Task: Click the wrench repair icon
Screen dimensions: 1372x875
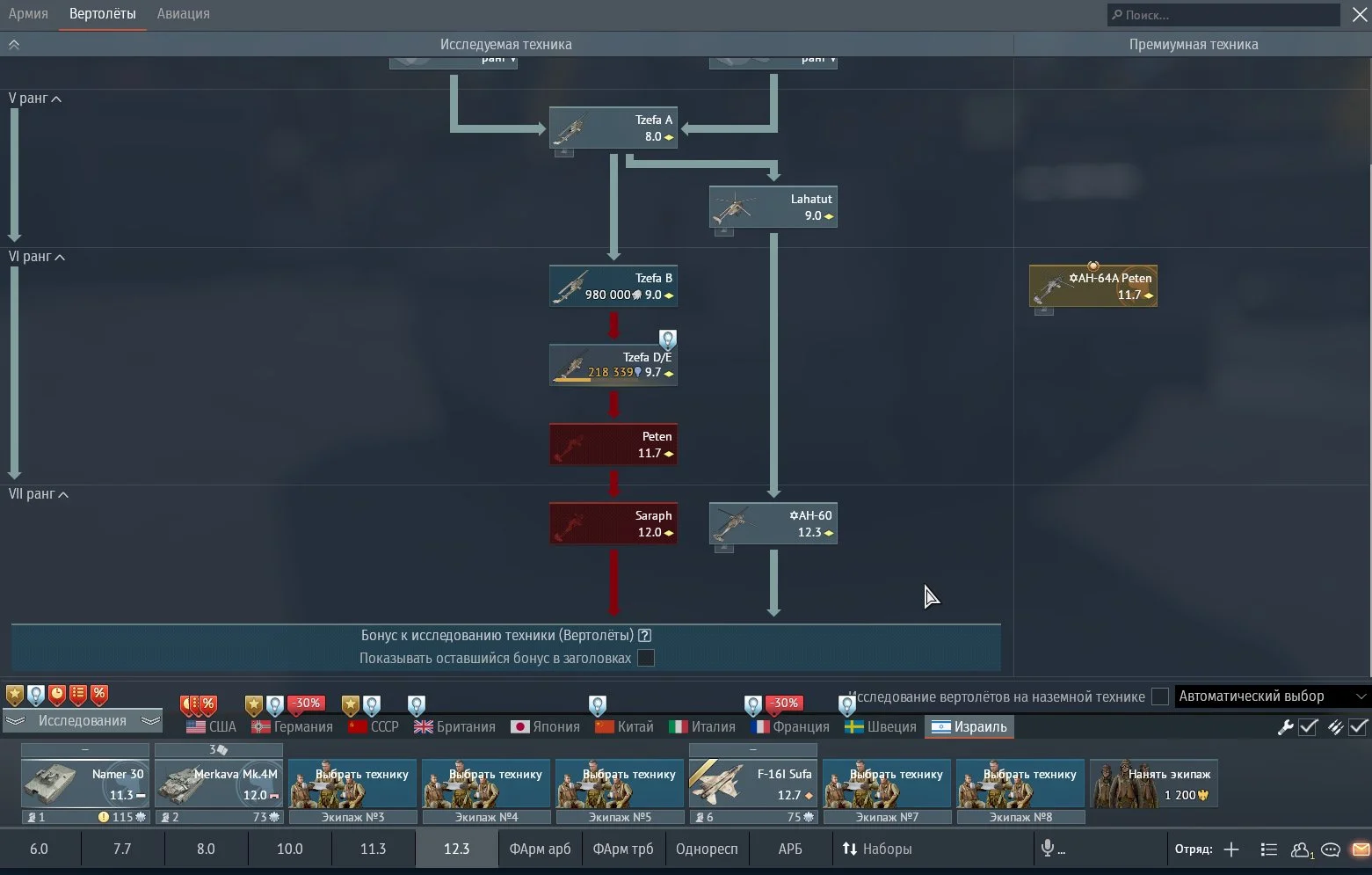Action: click(1285, 726)
